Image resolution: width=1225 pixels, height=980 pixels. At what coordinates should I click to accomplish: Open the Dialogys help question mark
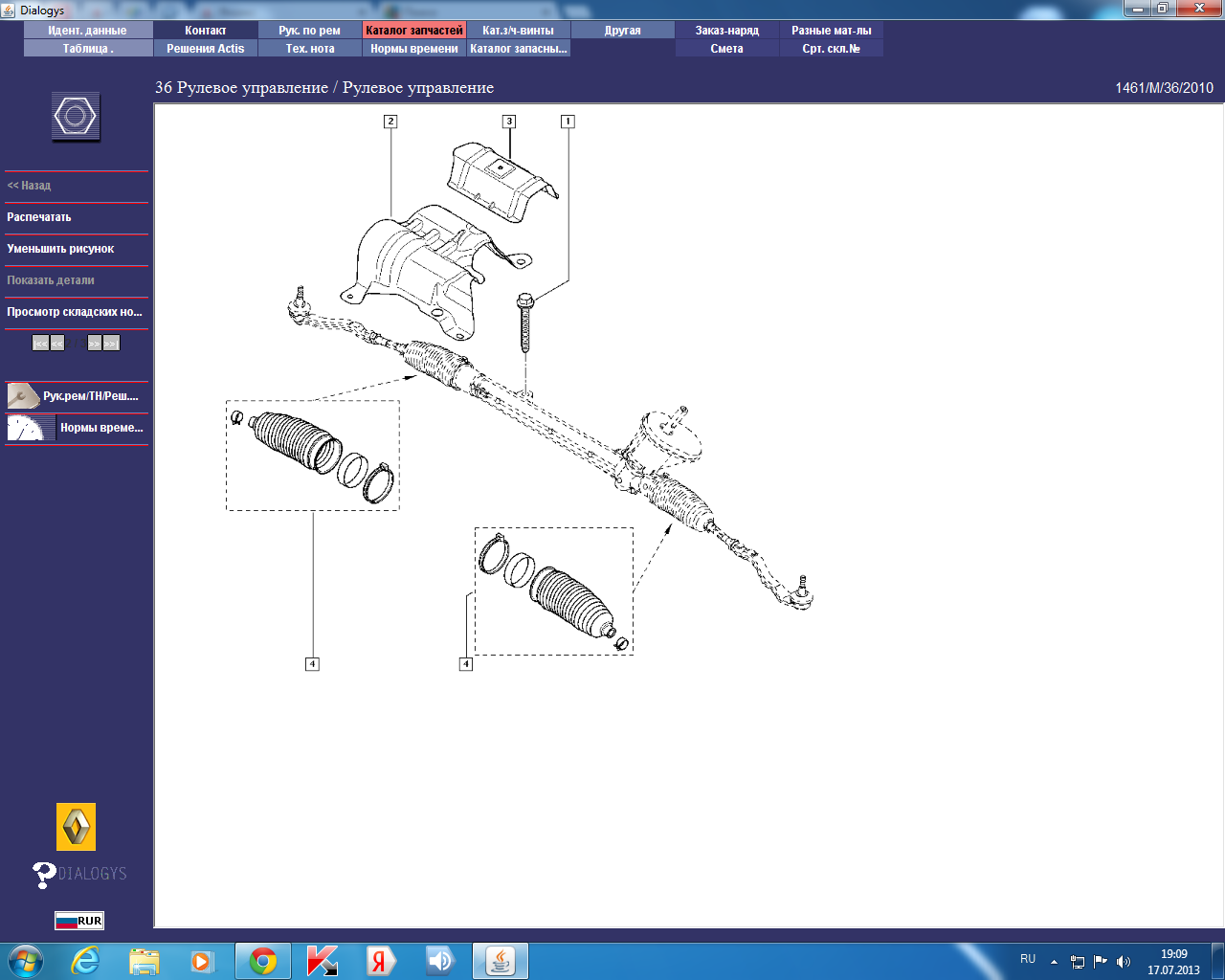click(44, 875)
